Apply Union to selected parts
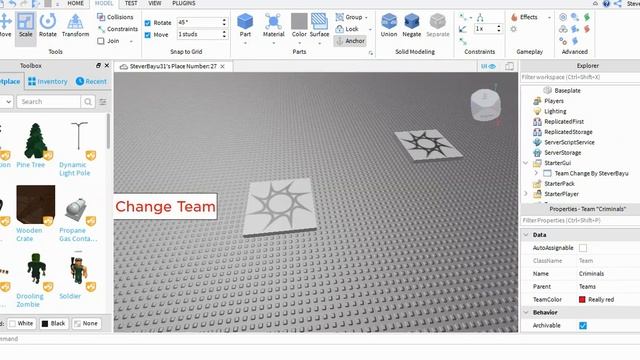 [389, 25]
